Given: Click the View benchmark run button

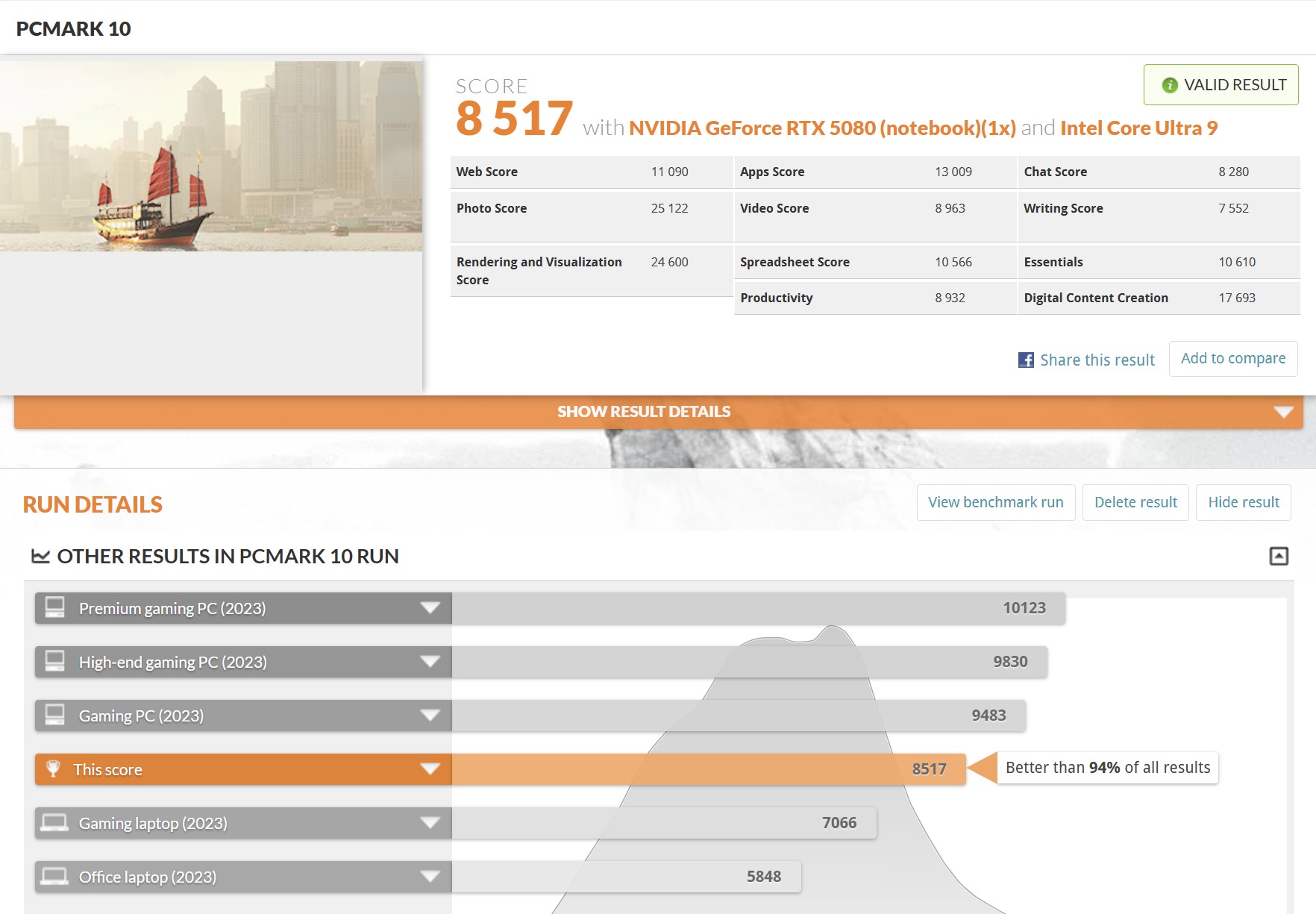Looking at the screenshot, I should (995, 502).
